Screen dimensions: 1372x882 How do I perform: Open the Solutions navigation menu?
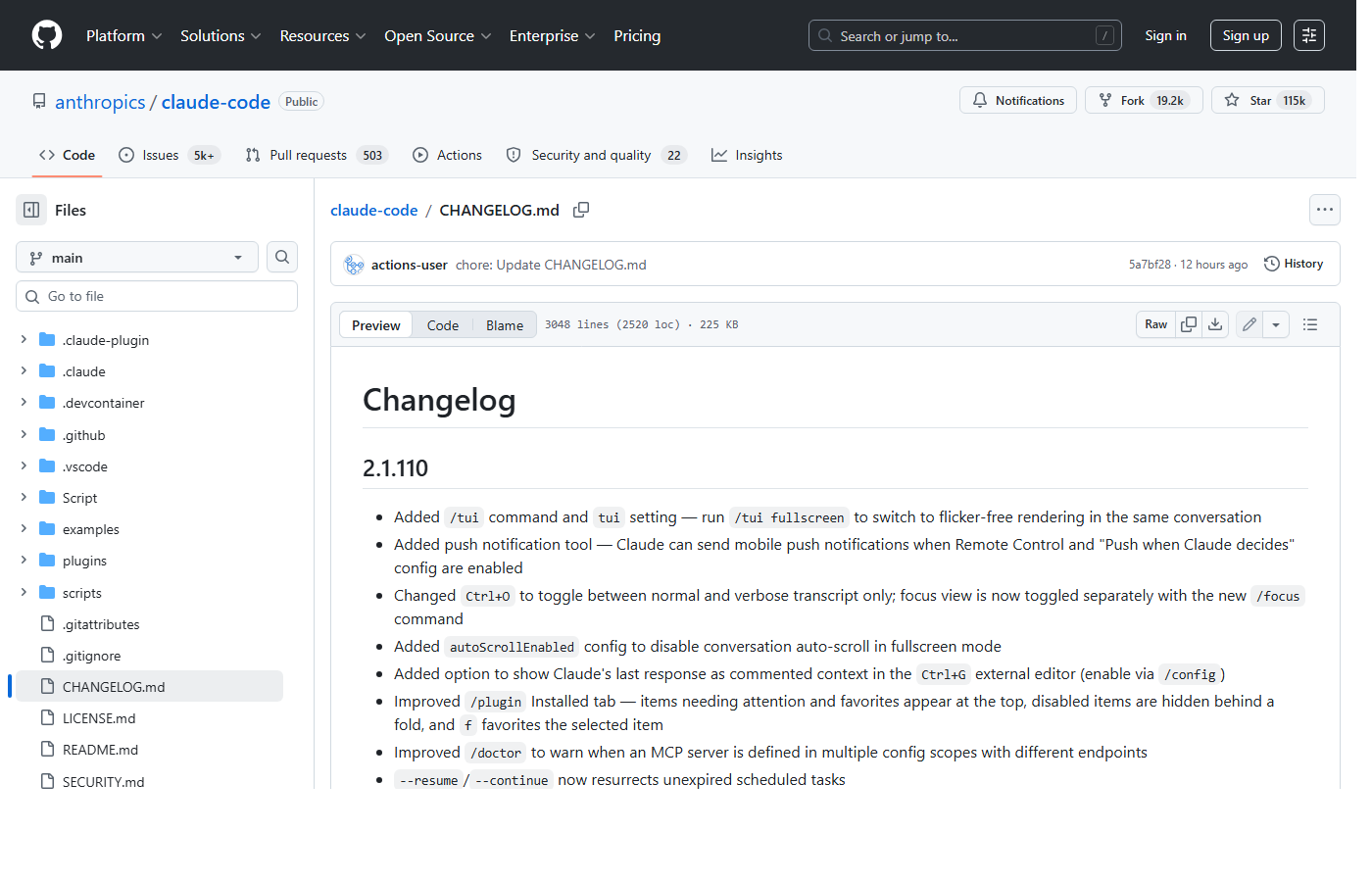220,35
